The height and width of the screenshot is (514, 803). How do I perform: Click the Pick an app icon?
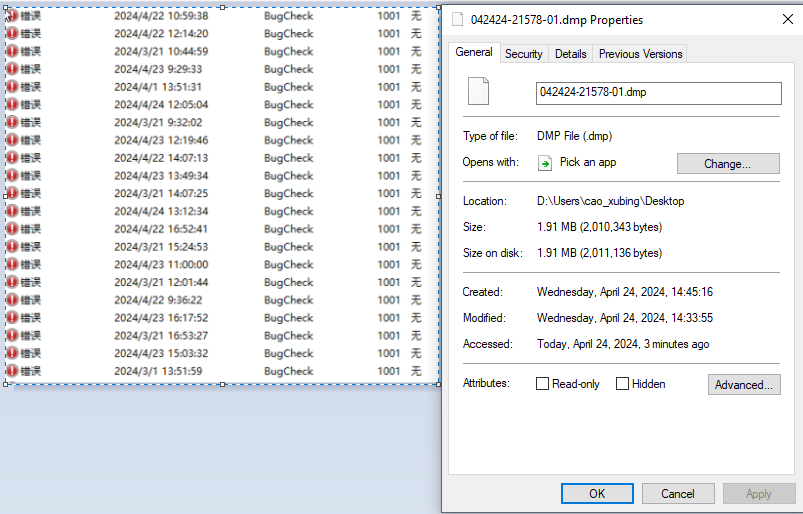[x=545, y=163]
